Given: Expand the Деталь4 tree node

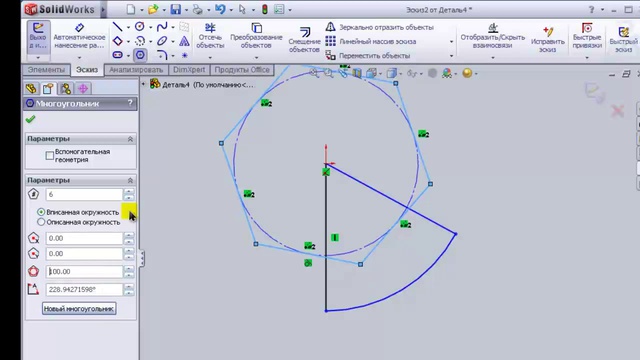Looking at the screenshot, I should (x=143, y=84).
